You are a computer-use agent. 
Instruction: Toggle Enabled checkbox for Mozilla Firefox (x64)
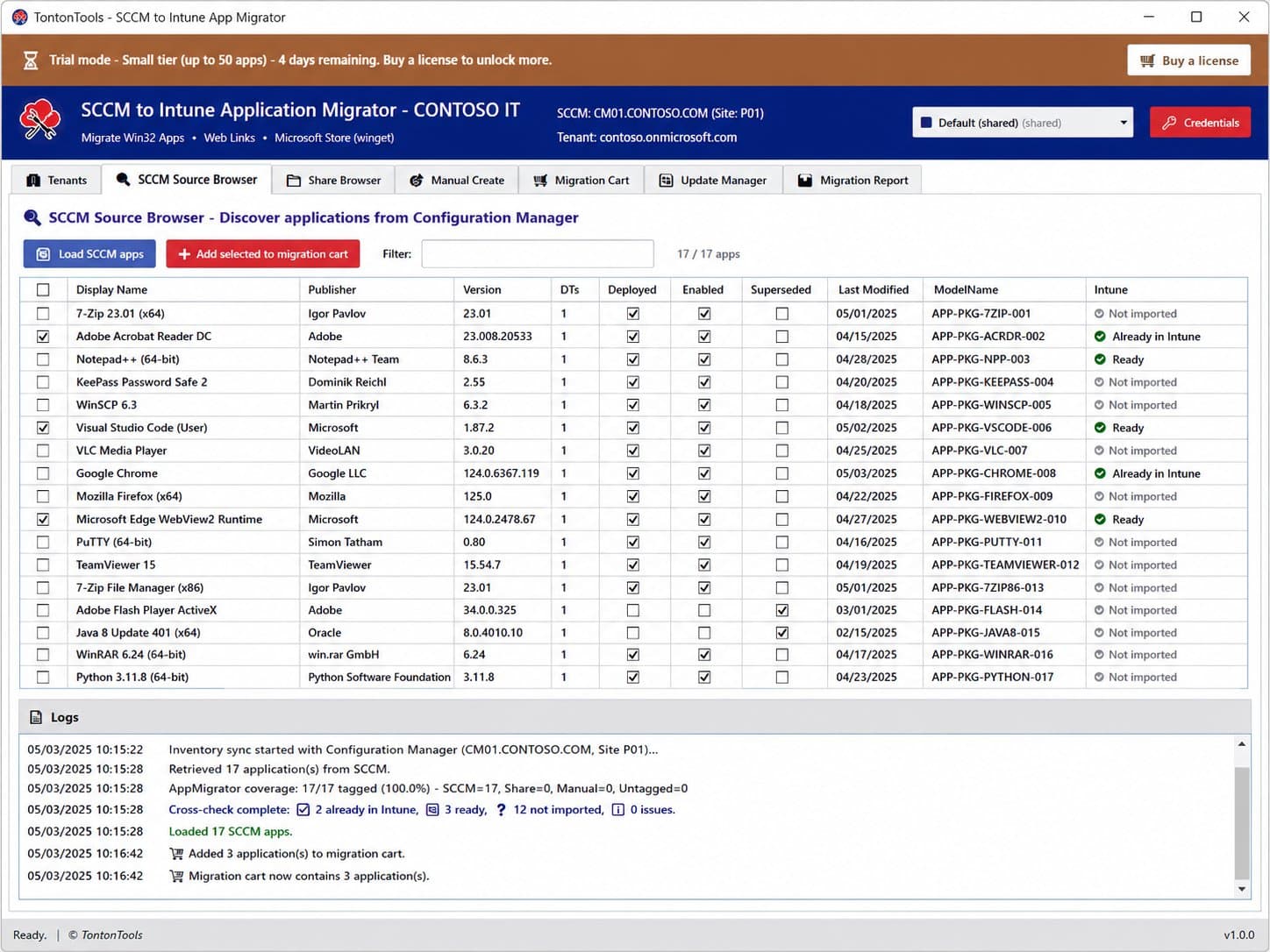point(704,496)
